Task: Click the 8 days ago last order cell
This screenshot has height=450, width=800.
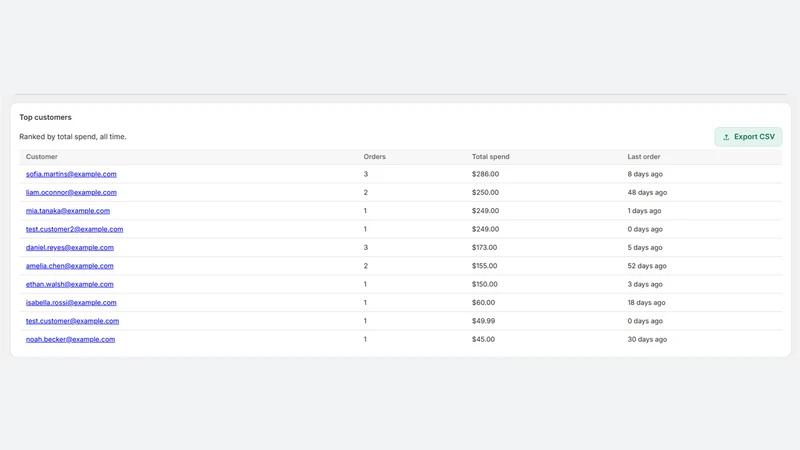Action: (x=645, y=174)
